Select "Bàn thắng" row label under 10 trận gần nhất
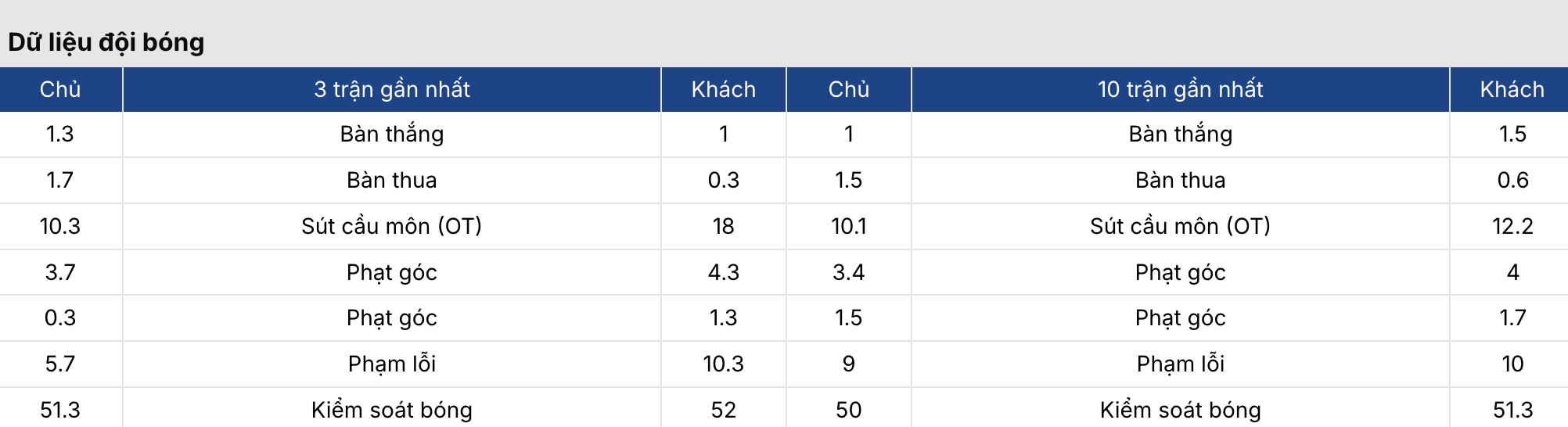This screenshot has height=427, width=1568. click(x=1180, y=134)
